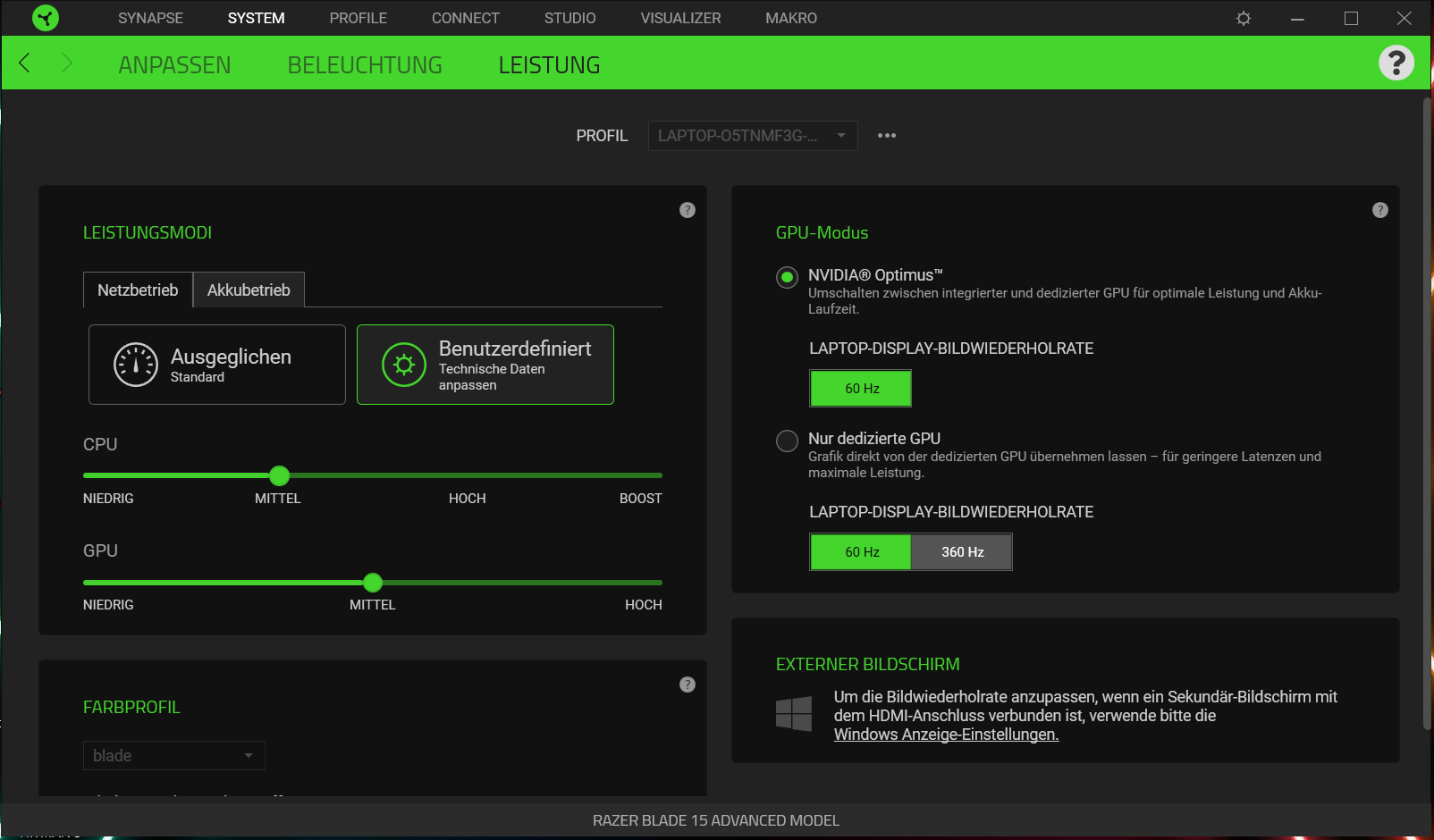Open the settings gear icon

(x=1243, y=18)
